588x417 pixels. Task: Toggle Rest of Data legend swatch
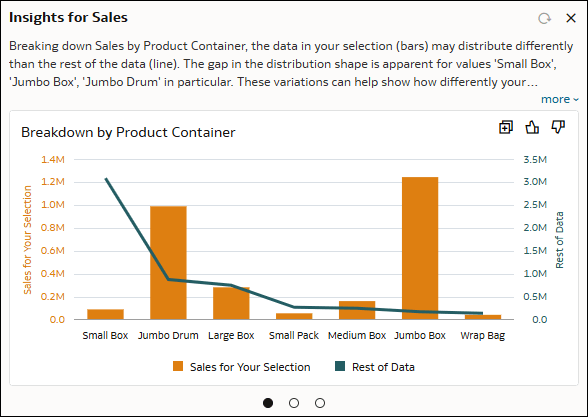[340, 366]
